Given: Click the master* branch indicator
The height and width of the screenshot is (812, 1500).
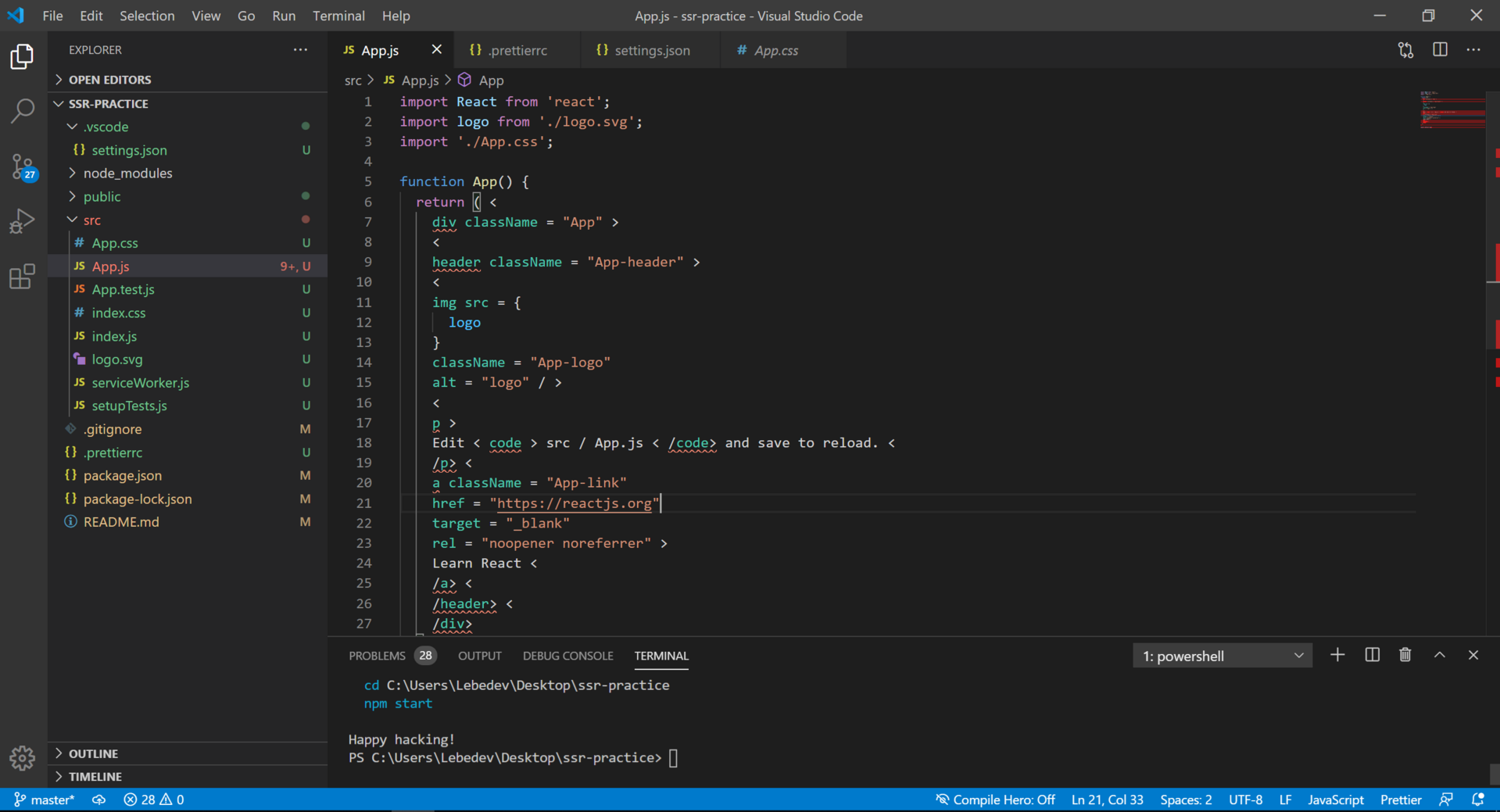Looking at the screenshot, I should 45,799.
